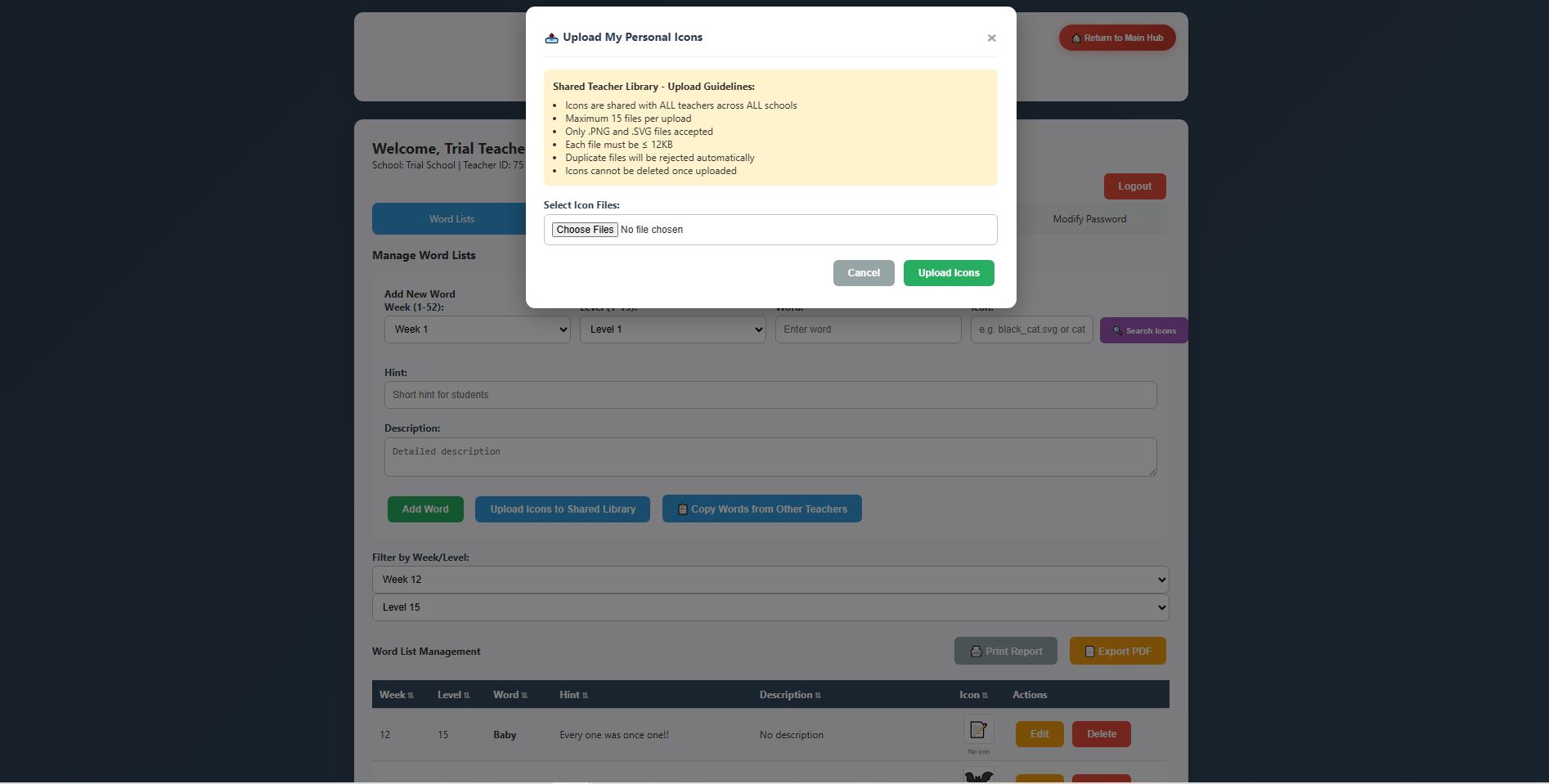Expand the Level 1 dropdown

pyautogui.click(x=672, y=329)
